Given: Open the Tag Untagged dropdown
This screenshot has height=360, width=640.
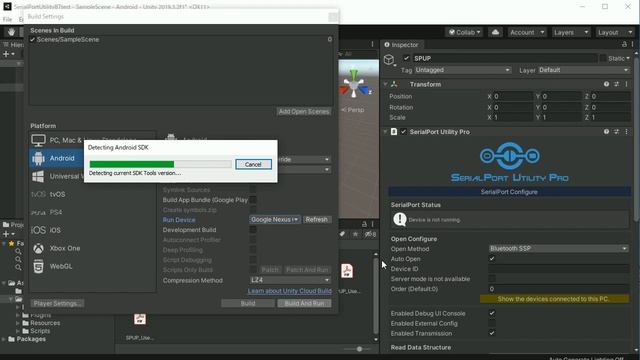Looking at the screenshot, I should coord(462,70).
